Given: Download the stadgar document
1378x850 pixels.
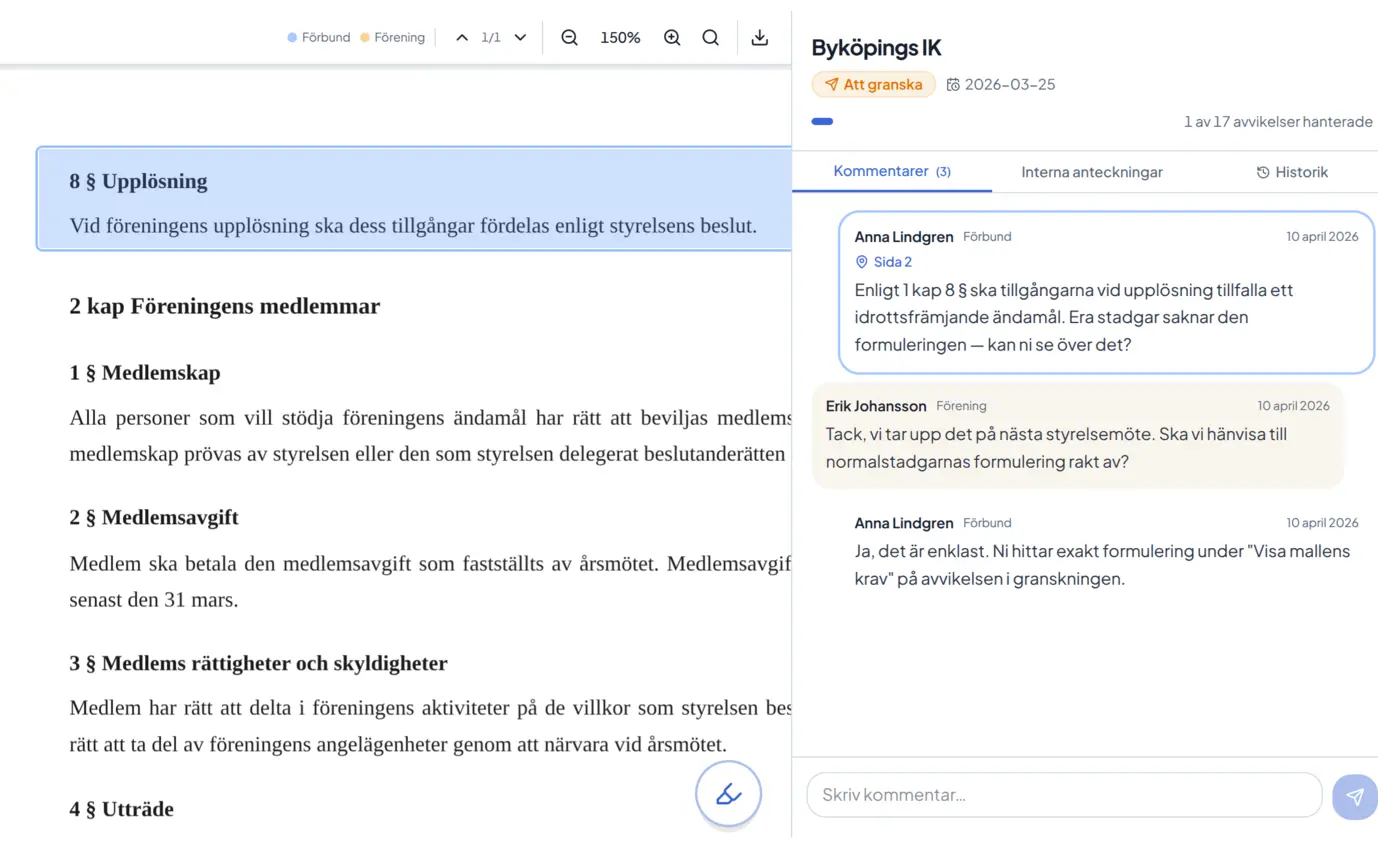Looking at the screenshot, I should (760, 37).
